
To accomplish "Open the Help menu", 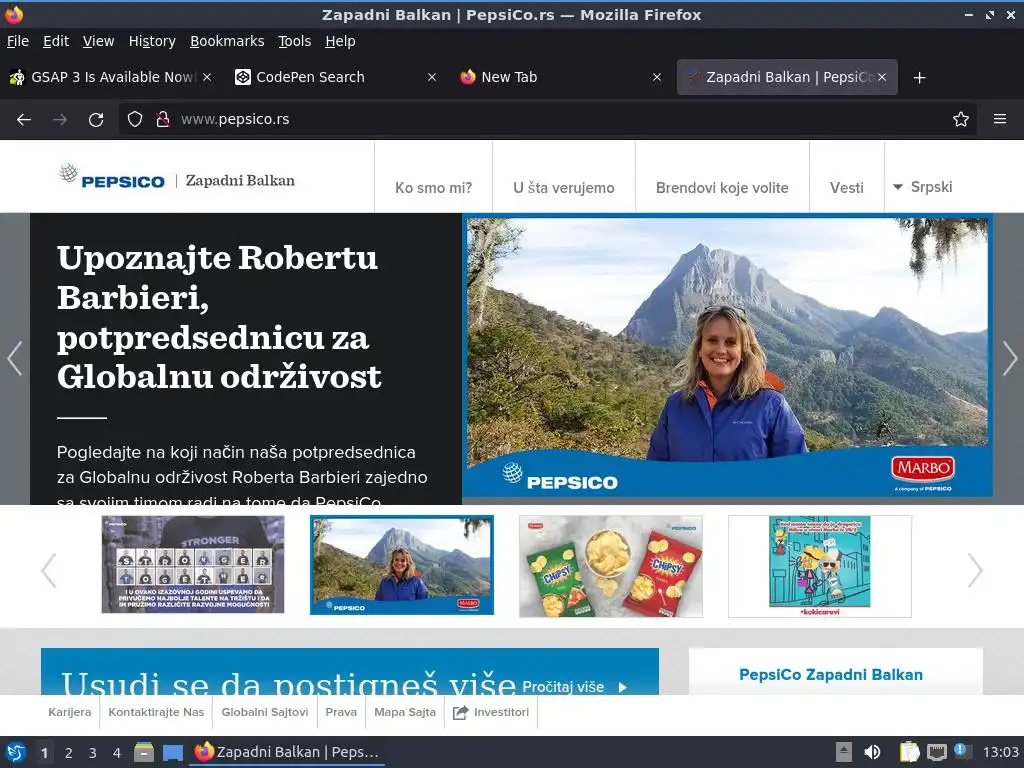I will [340, 41].
